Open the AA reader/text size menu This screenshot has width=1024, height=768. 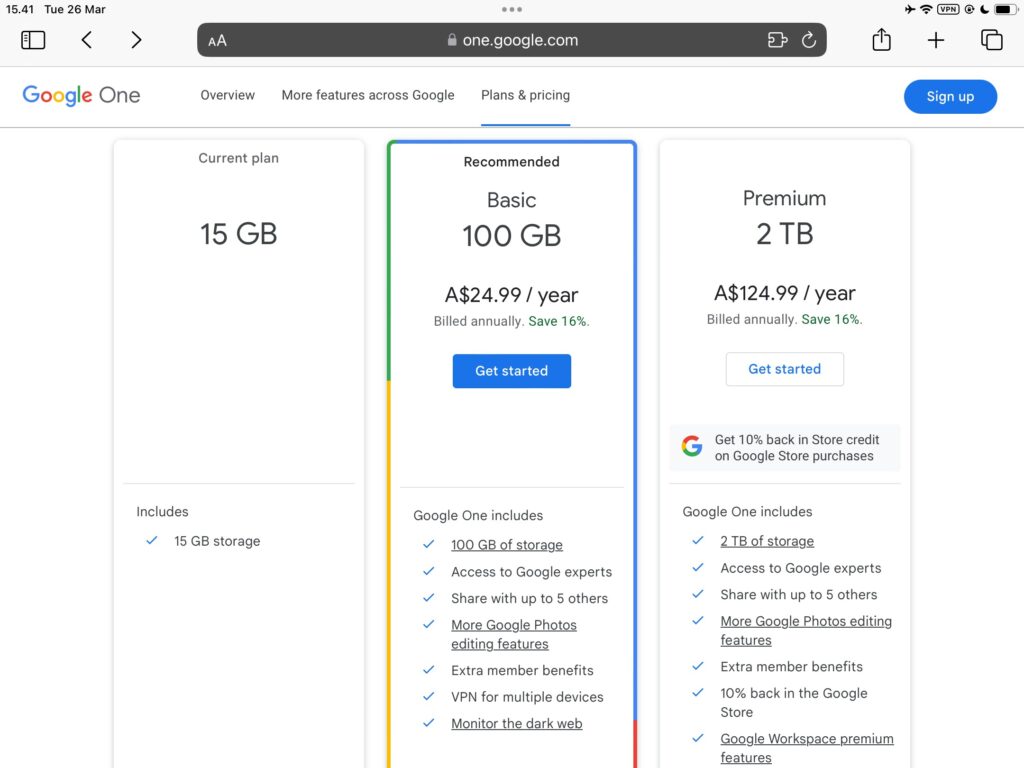point(217,40)
